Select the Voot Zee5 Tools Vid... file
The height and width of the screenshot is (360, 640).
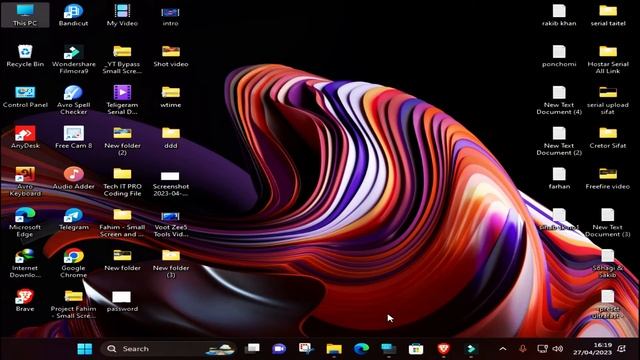tap(171, 224)
